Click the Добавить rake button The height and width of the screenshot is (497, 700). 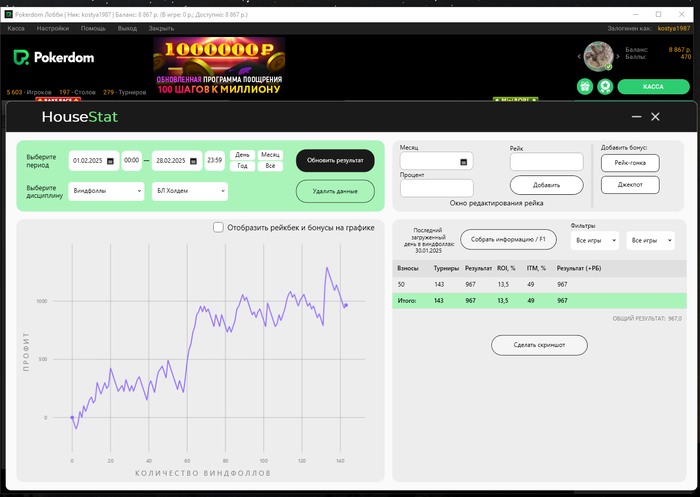[546, 185]
